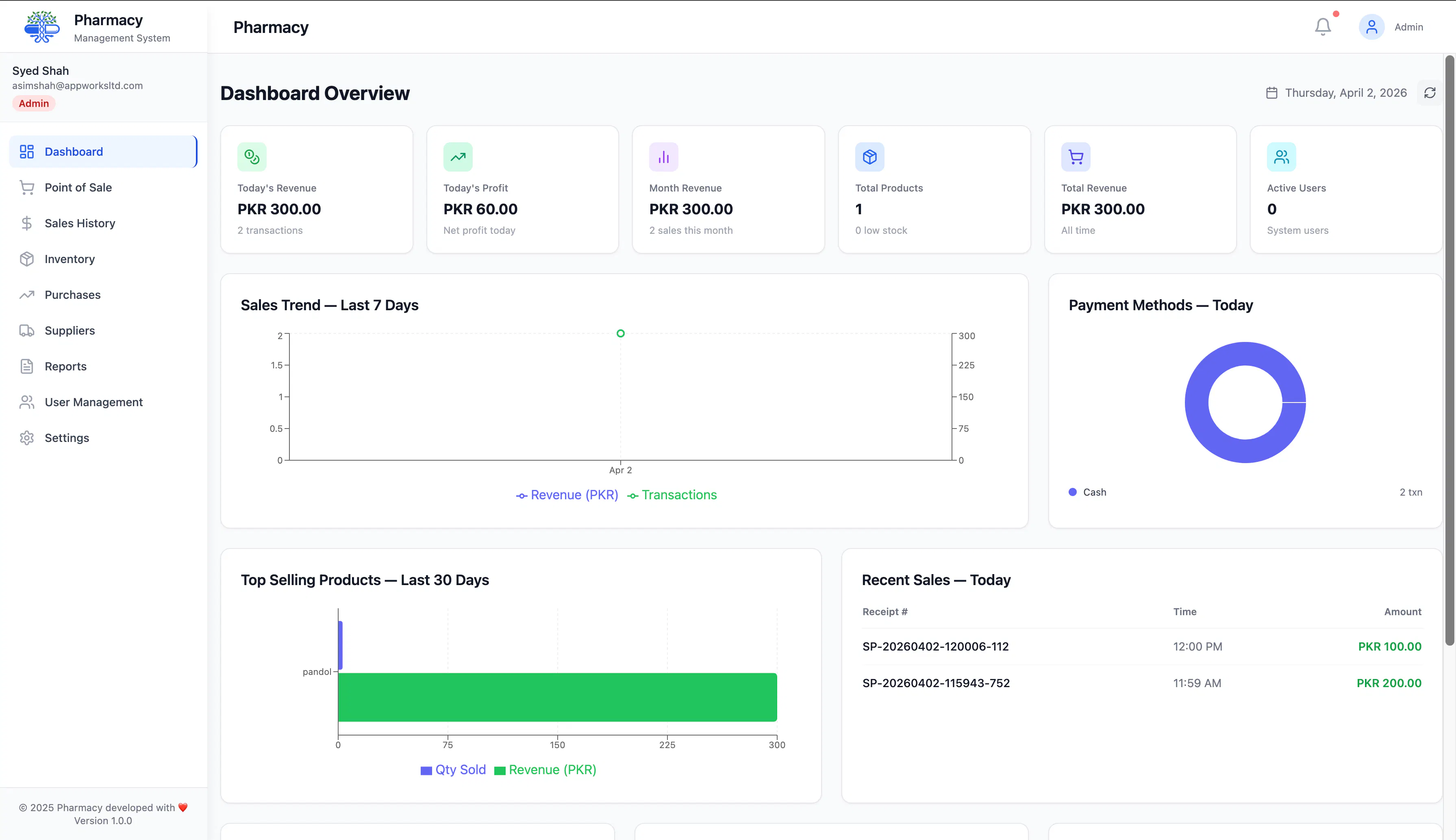Click the Pharmacy logo in the sidebar
This screenshot has height=840, width=1456.
(x=42, y=27)
